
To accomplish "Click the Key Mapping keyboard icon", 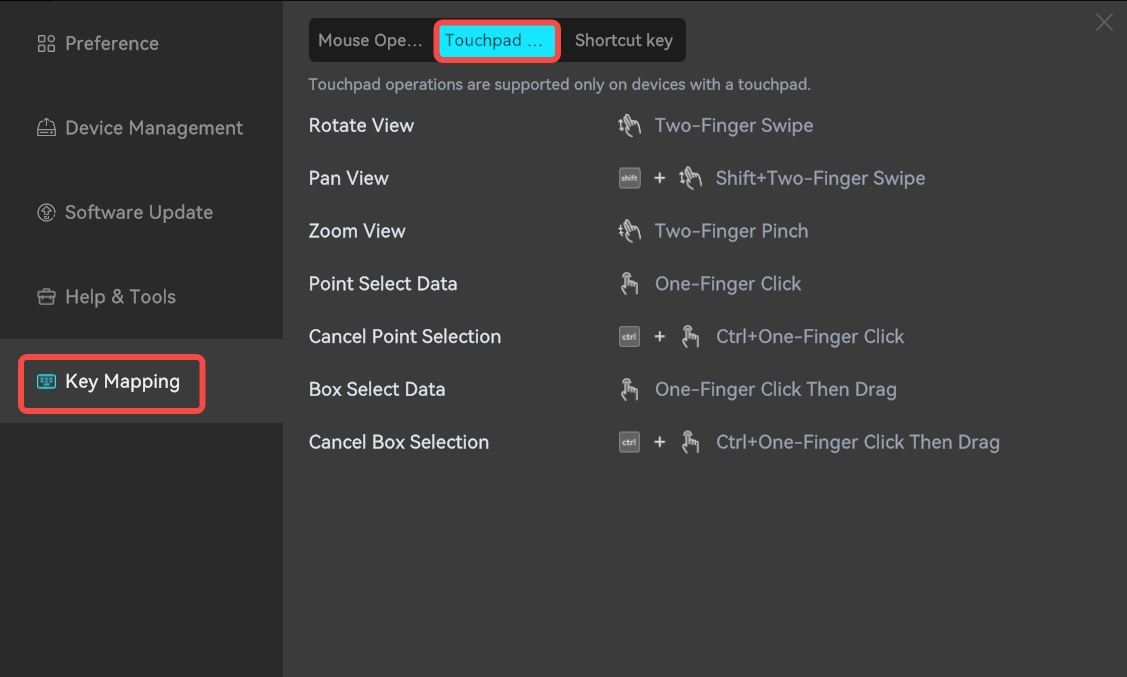I will pyautogui.click(x=46, y=382).
